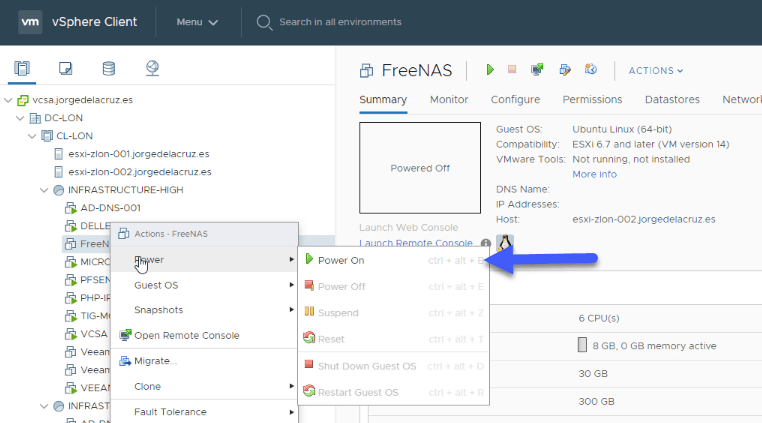Switch to the Permissions tab
762x423 pixels.
(x=592, y=100)
